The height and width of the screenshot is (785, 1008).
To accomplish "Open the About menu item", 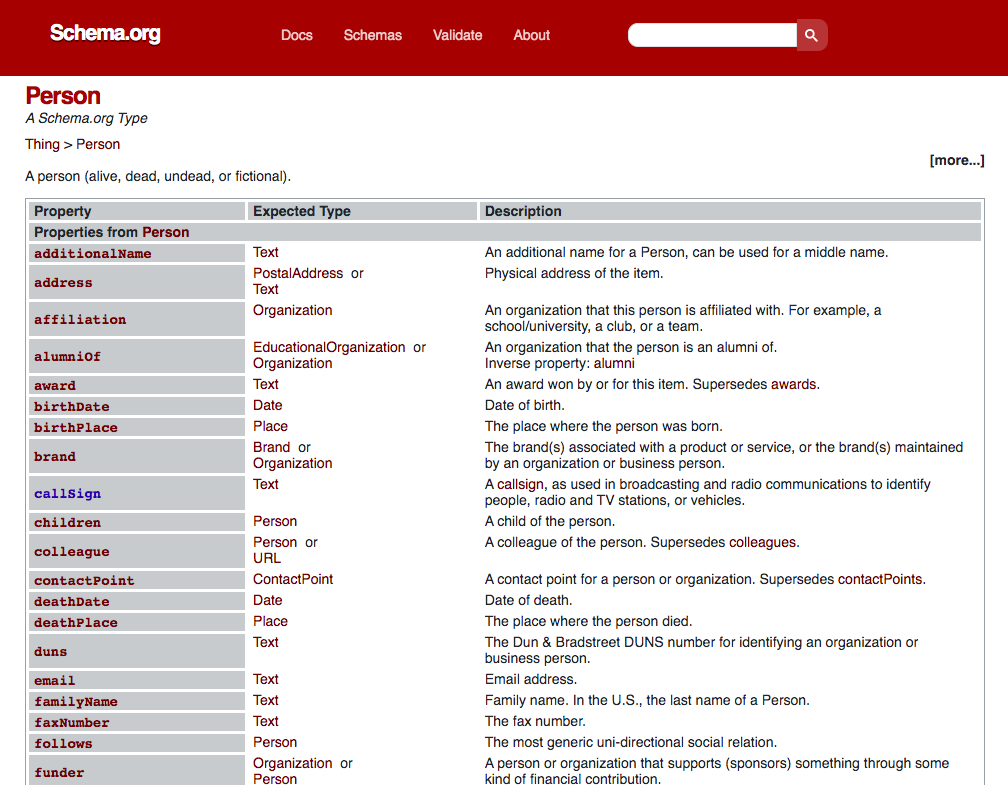I will pyautogui.click(x=531, y=35).
